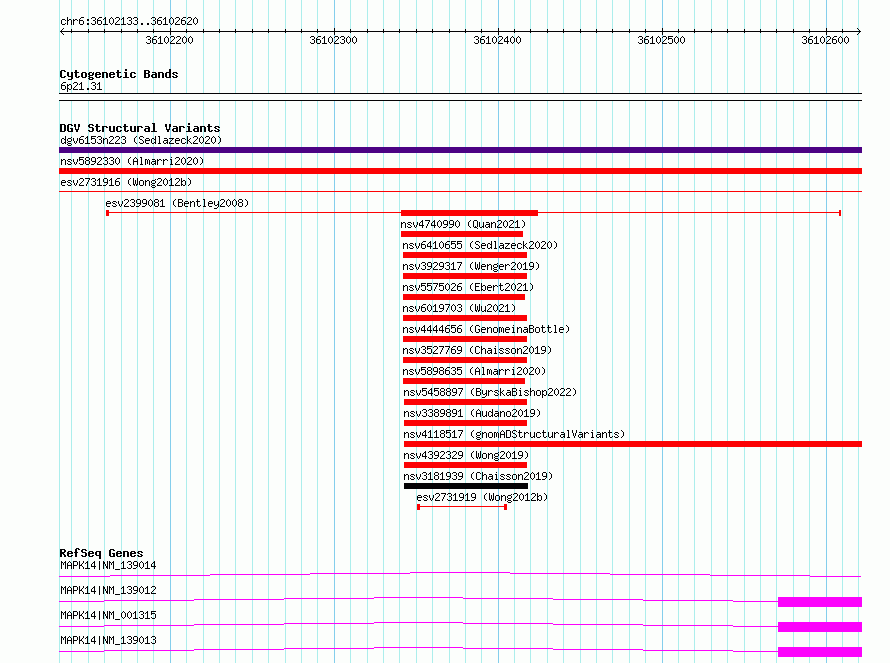Select variant label nsv5458897 (ByrskaBishop2022)
Screen dimensions: 890x663
pyautogui.click(x=490, y=392)
